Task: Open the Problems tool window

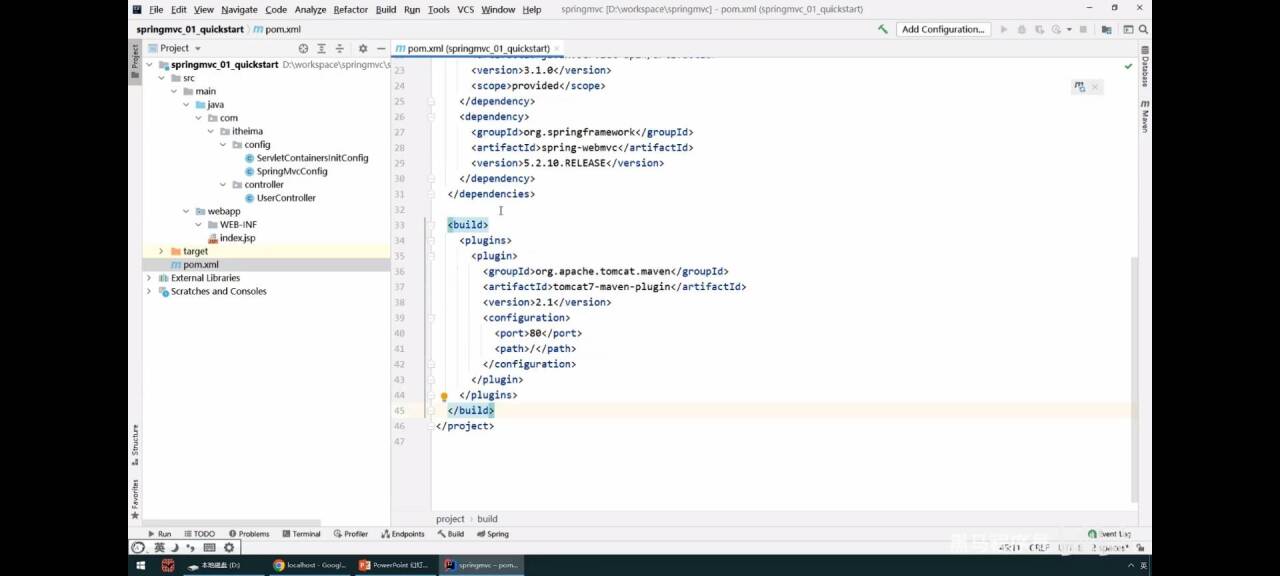Action: 249,534
